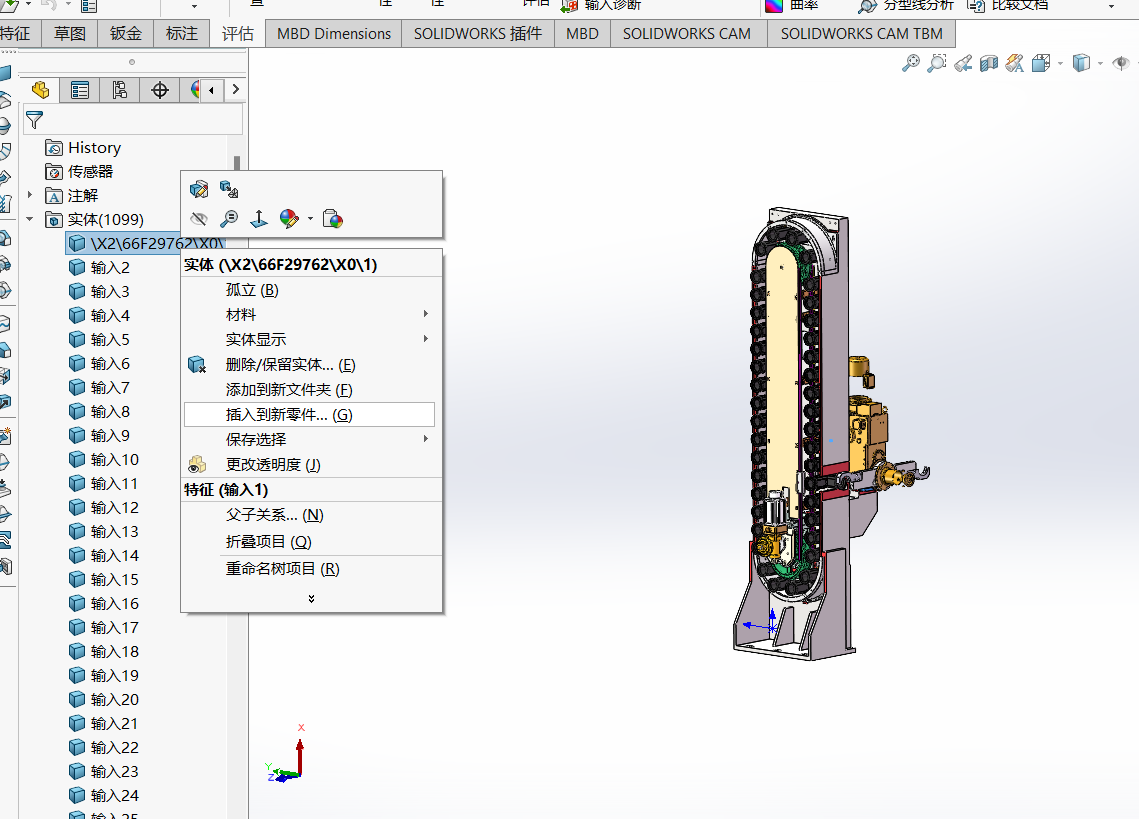
Task: Click Dynamic Annotation Views icon
Action: click(x=1015, y=63)
